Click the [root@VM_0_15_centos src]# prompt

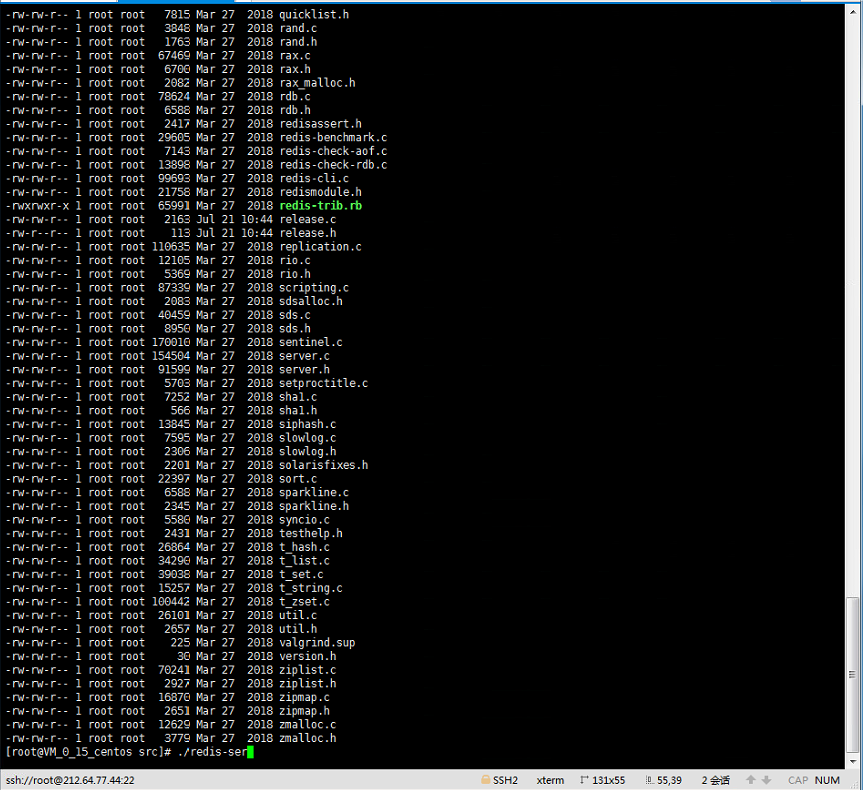pos(88,751)
